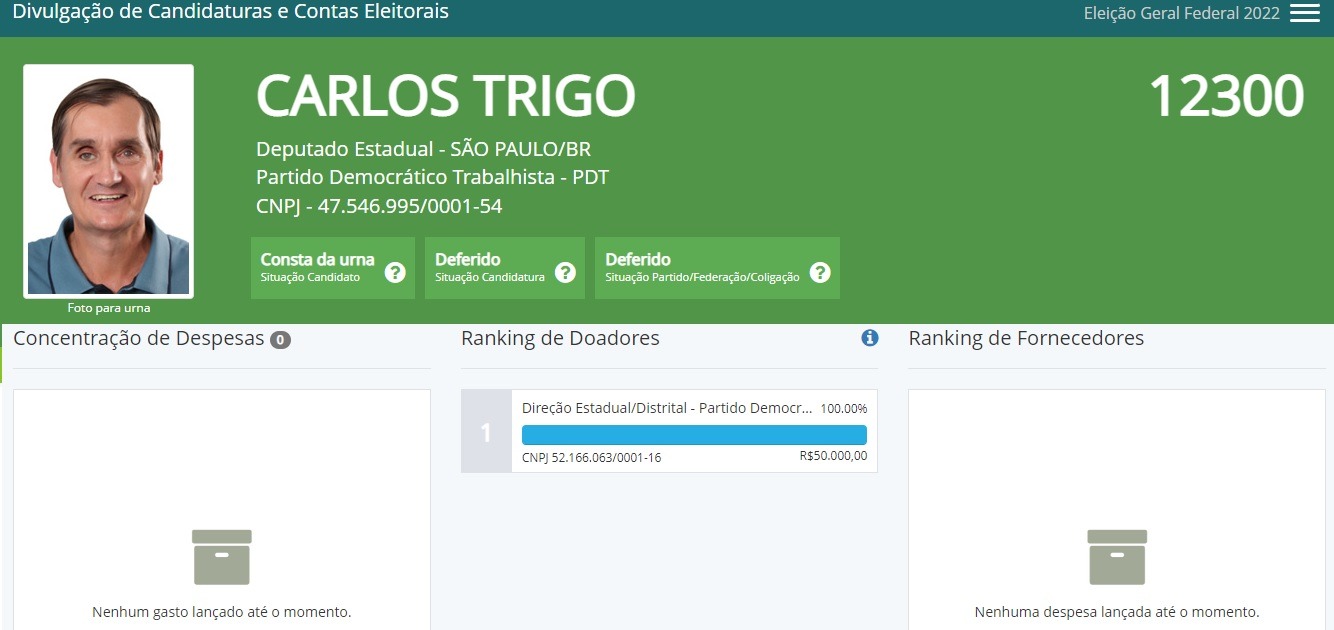The width and height of the screenshot is (1334, 630).
Task: Click the Consta da urna status label
Action: tap(317, 259)
